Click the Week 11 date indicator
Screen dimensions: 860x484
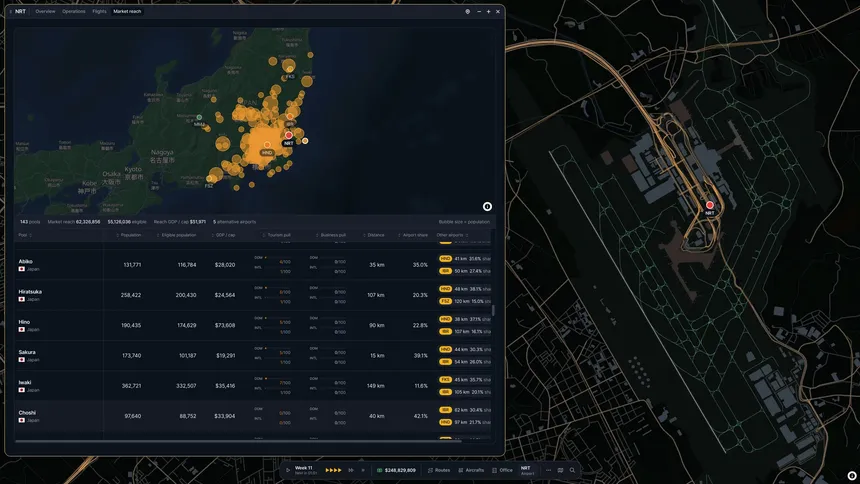coord(305,470)
